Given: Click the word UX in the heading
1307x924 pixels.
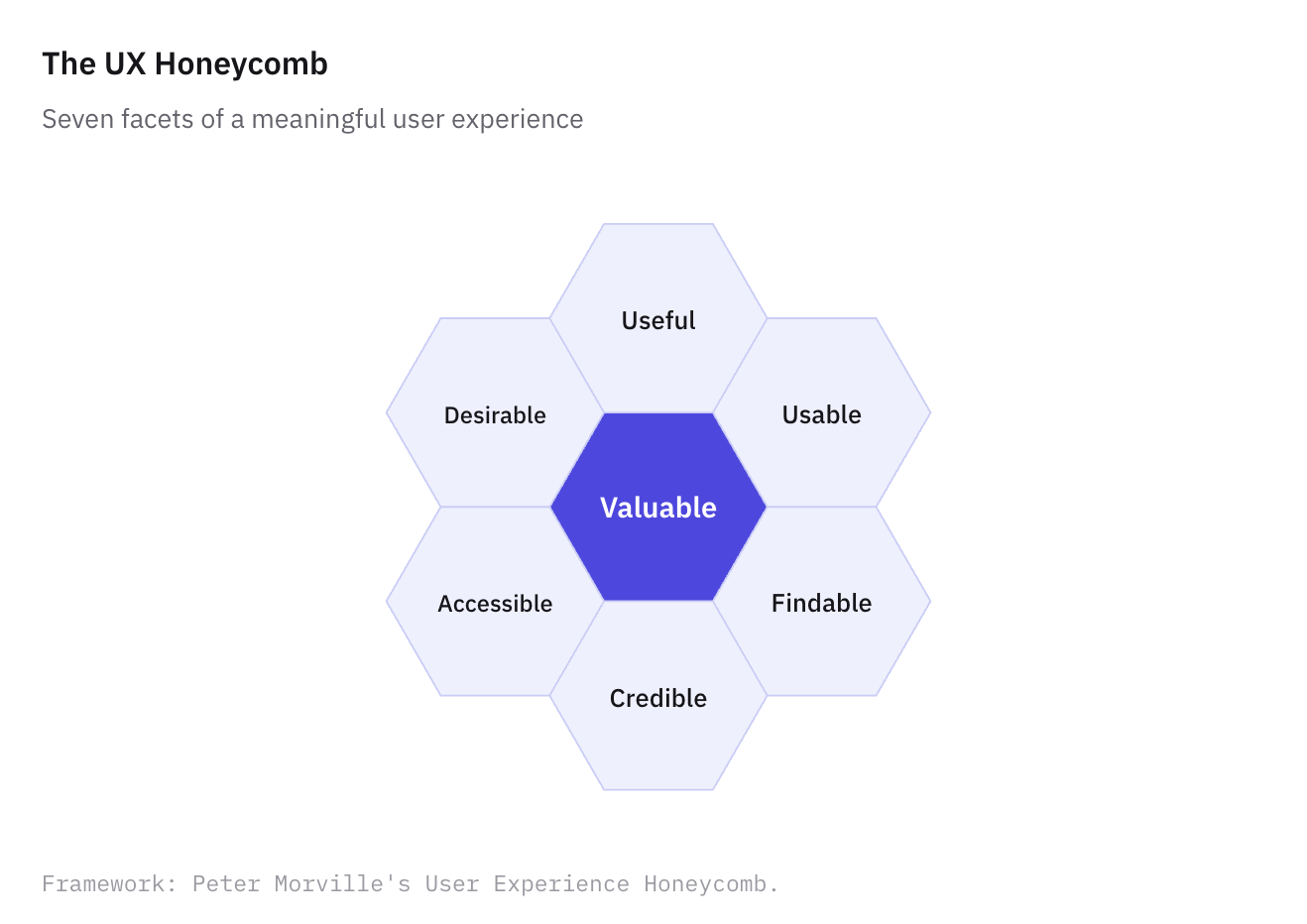Looking at the screenshot, I should (x=125, y=63).
